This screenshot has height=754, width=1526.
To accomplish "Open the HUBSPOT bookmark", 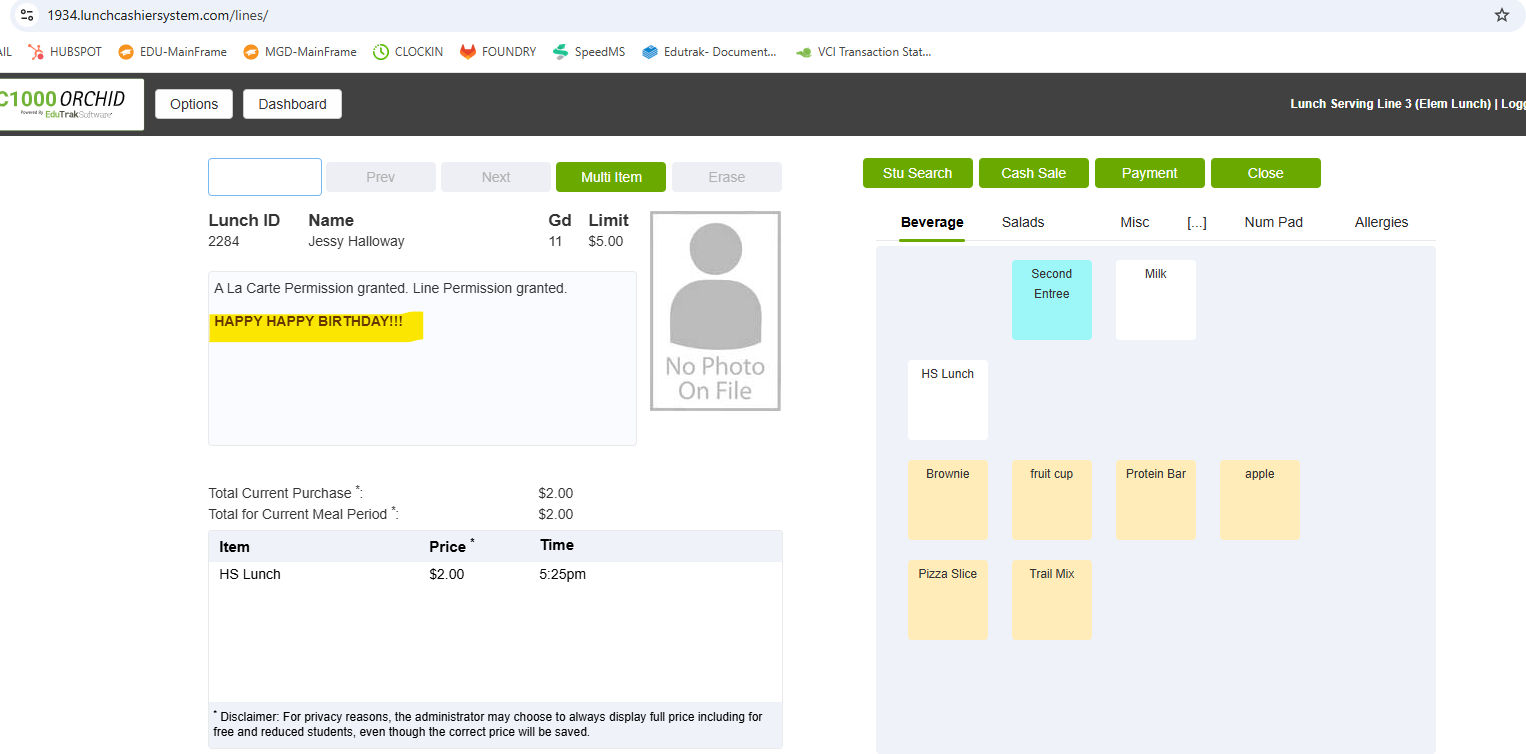I will click(65, 52).
